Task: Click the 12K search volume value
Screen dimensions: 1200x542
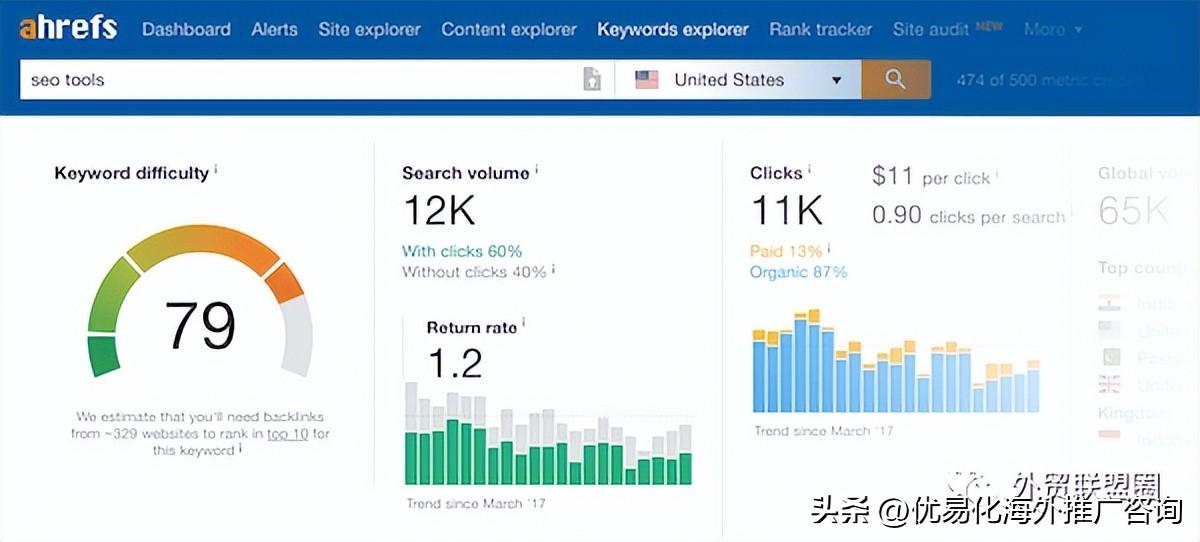Action: click(x=439, y=210)
